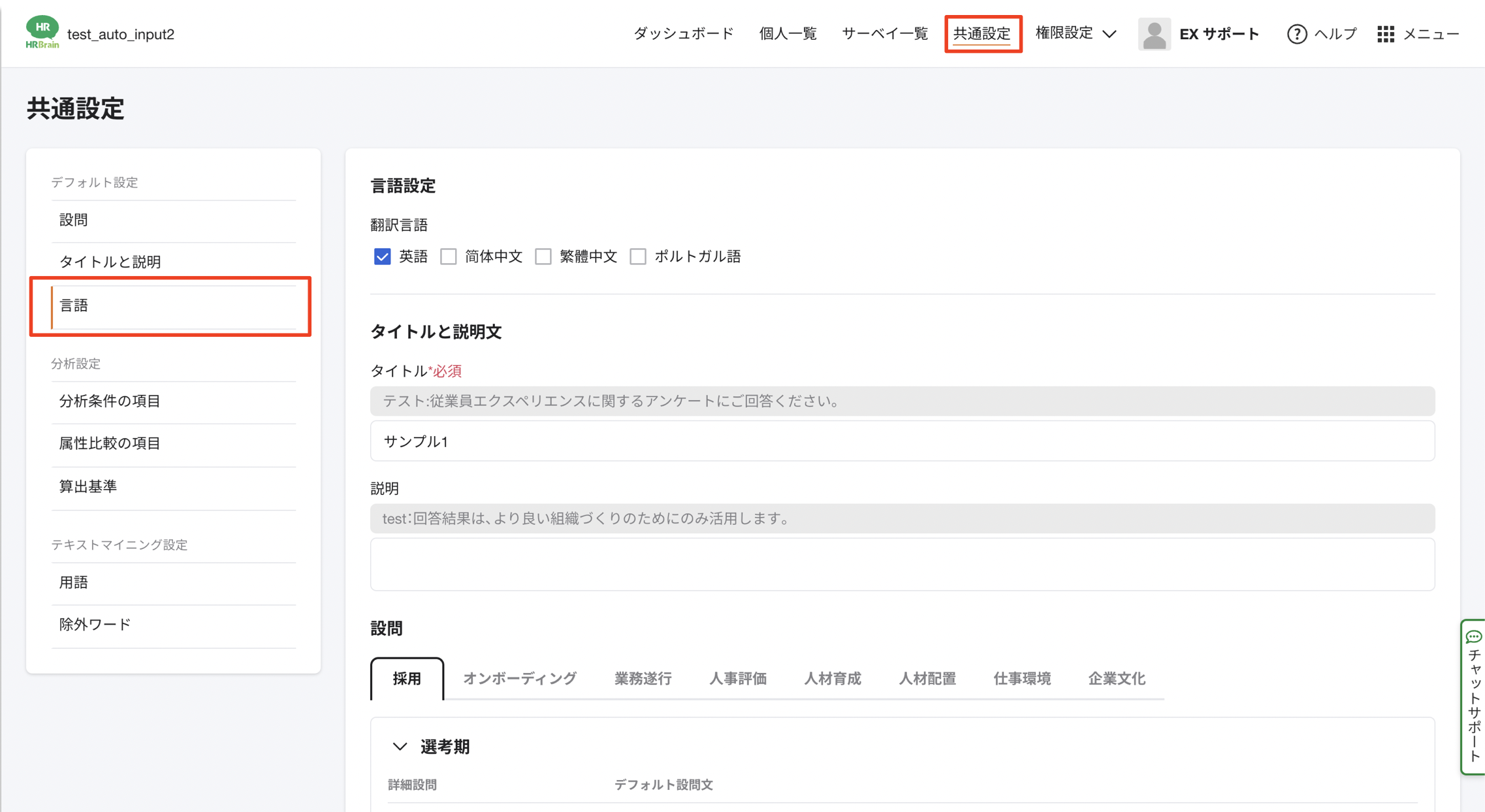Open the チャットサポート chat icon
The height and width of the screenshot is (812, 1485).
[1474, 638]
